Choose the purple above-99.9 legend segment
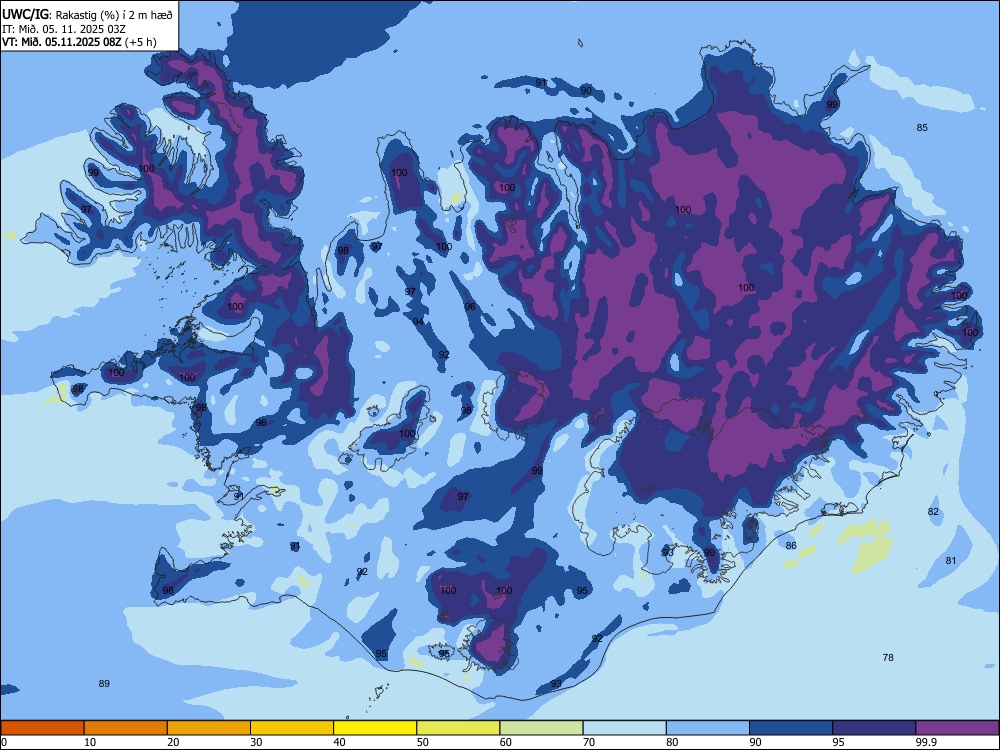The height and width of the screenshot is (750, 1000). (957, 728)
